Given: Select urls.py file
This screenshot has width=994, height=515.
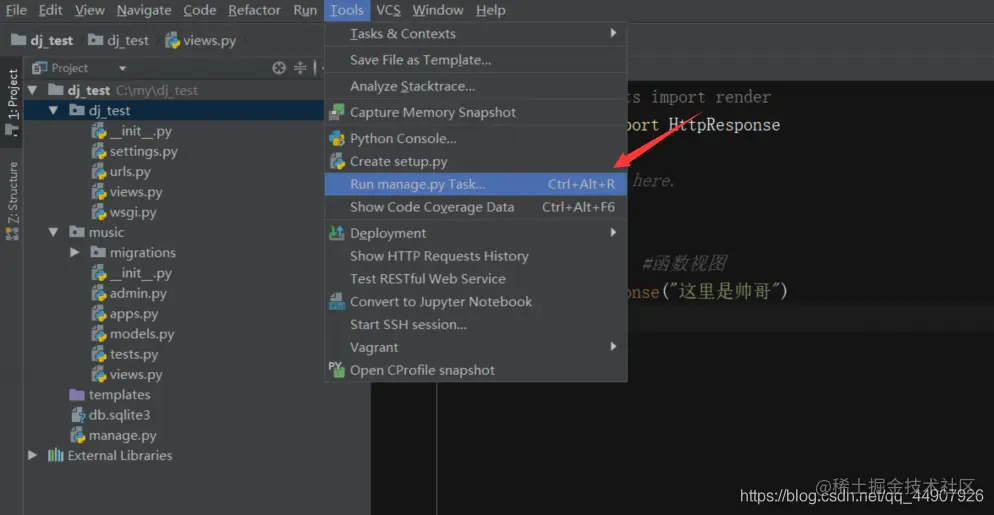Looking at the screenshot, I should pyautogui.click(x=121, y=172).
